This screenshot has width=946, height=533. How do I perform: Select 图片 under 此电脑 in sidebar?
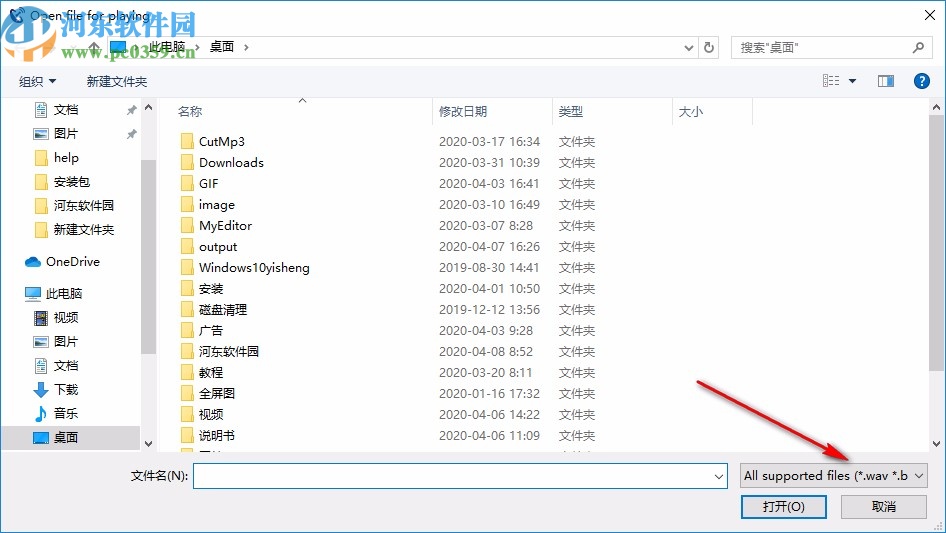tap(66, 342)
